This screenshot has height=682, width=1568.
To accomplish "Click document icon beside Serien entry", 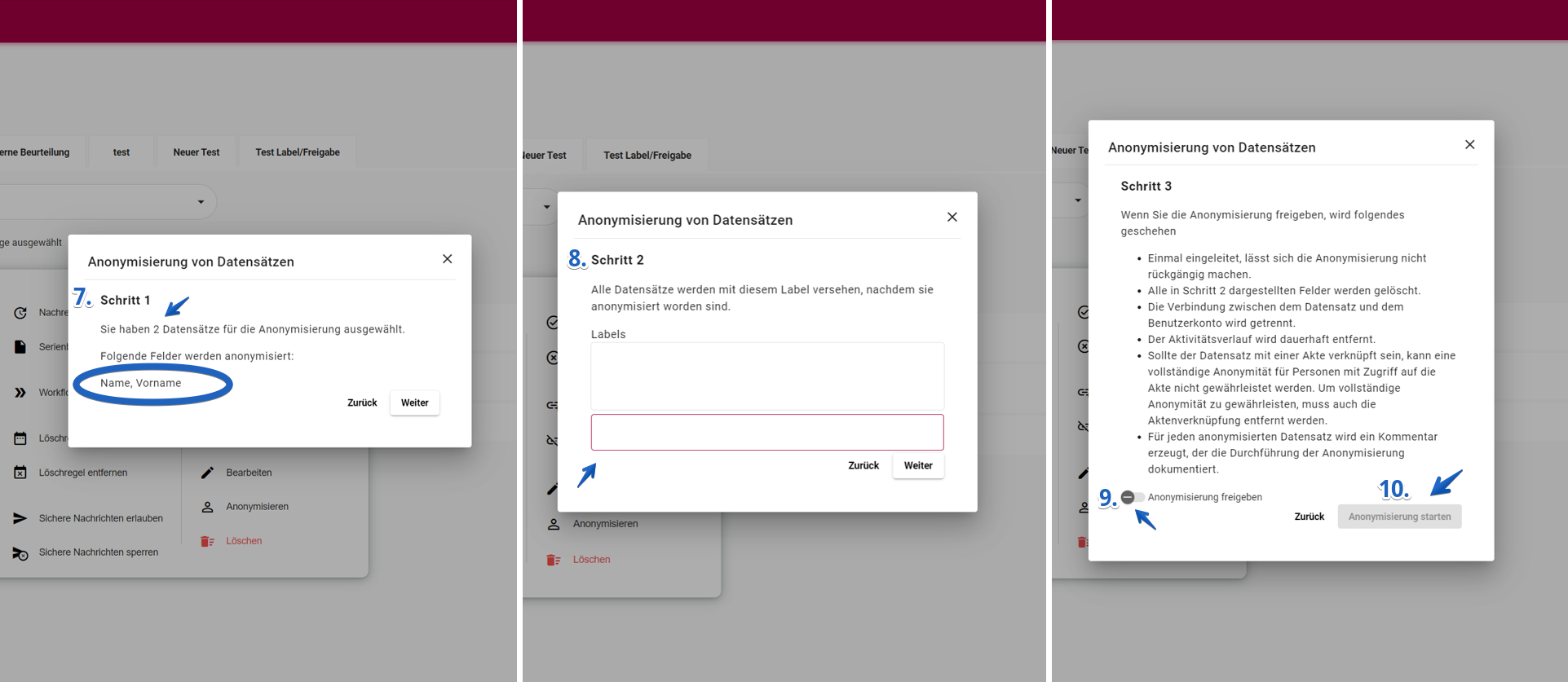I will tap(20, 347).
